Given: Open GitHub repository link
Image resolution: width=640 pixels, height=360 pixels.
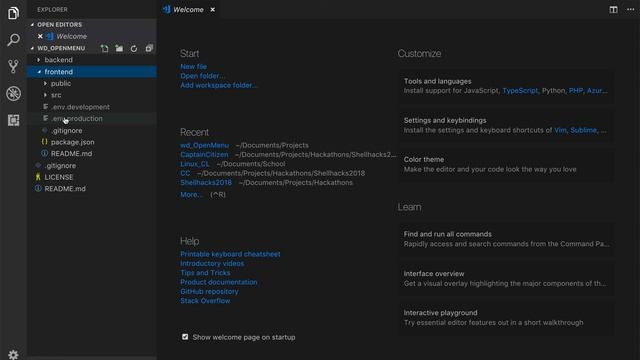Looking at the screenshot, I should pos(209,292).
